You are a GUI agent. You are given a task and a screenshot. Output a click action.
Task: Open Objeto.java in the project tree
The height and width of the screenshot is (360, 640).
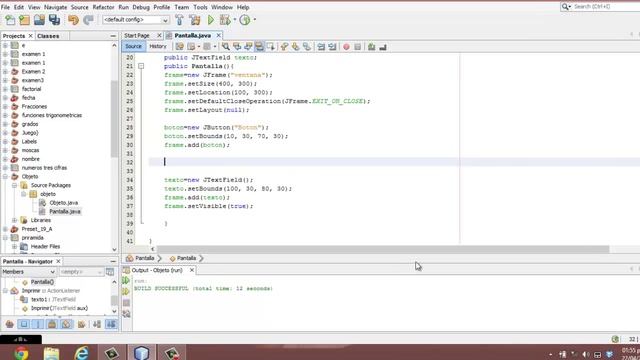64,203
